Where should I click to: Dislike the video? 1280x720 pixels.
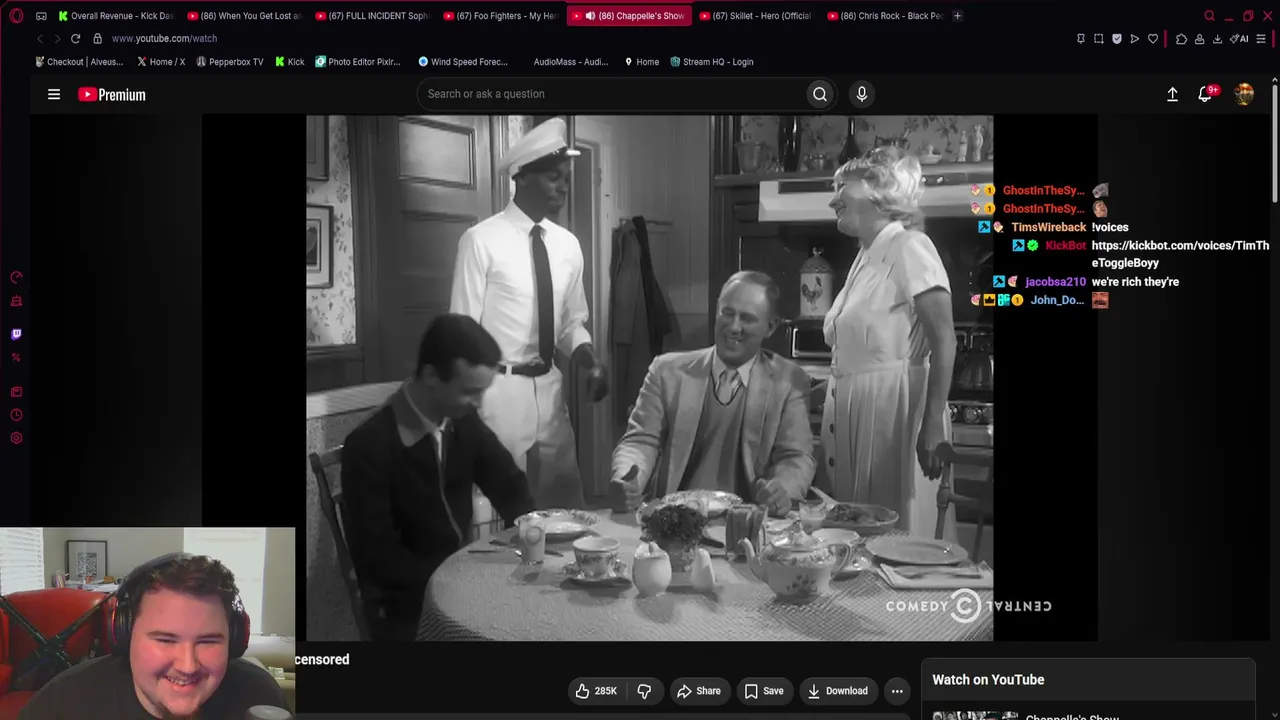pos(644,691)
